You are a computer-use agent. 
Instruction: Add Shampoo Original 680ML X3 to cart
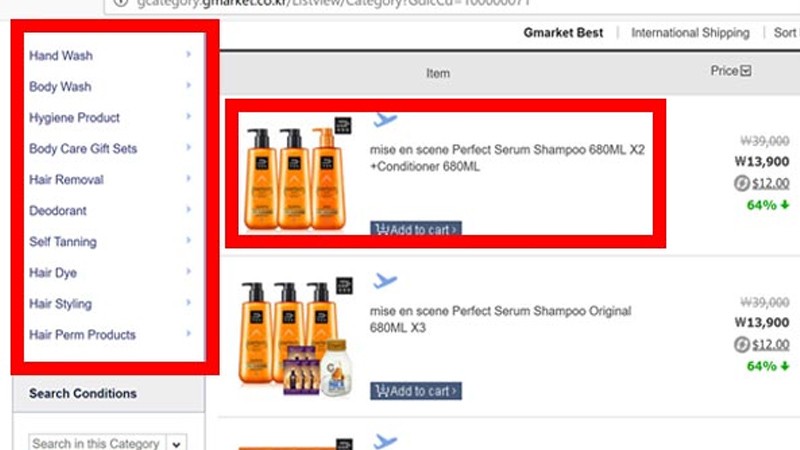click(x=416, y=391)
